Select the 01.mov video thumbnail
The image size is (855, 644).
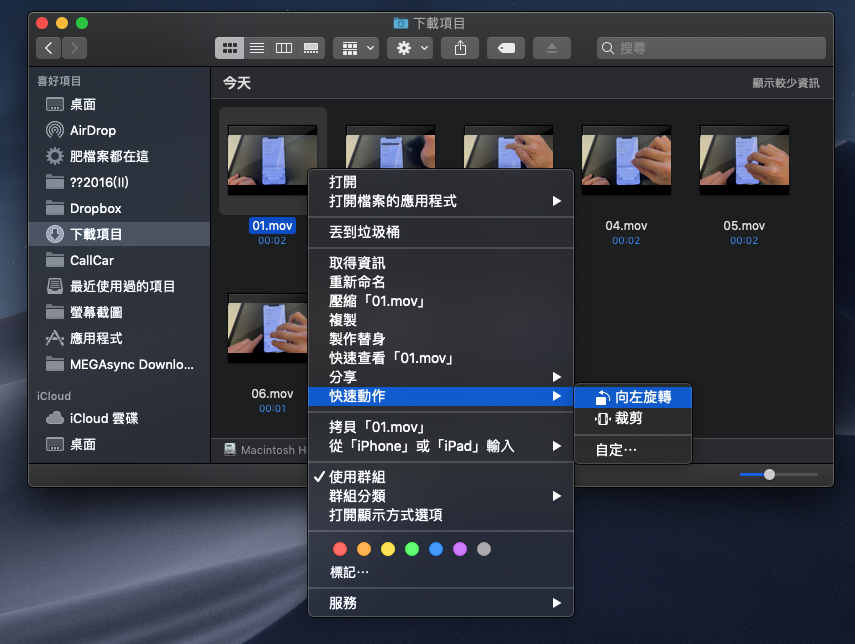[x=273, y=160]
